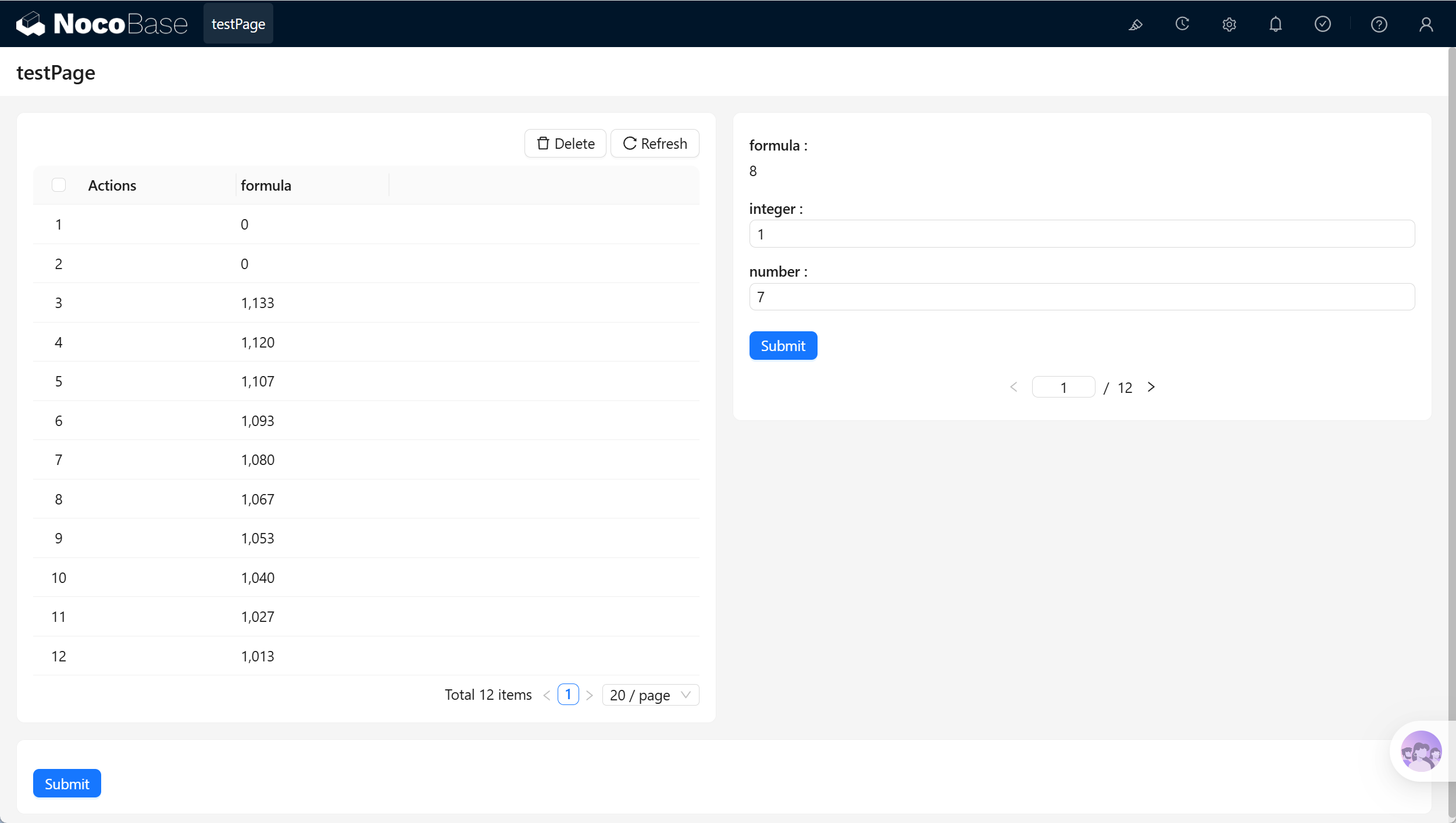Open the user profile icon
The width and height of the screenshot is (1456, 823).
[x=1426, y=24]
